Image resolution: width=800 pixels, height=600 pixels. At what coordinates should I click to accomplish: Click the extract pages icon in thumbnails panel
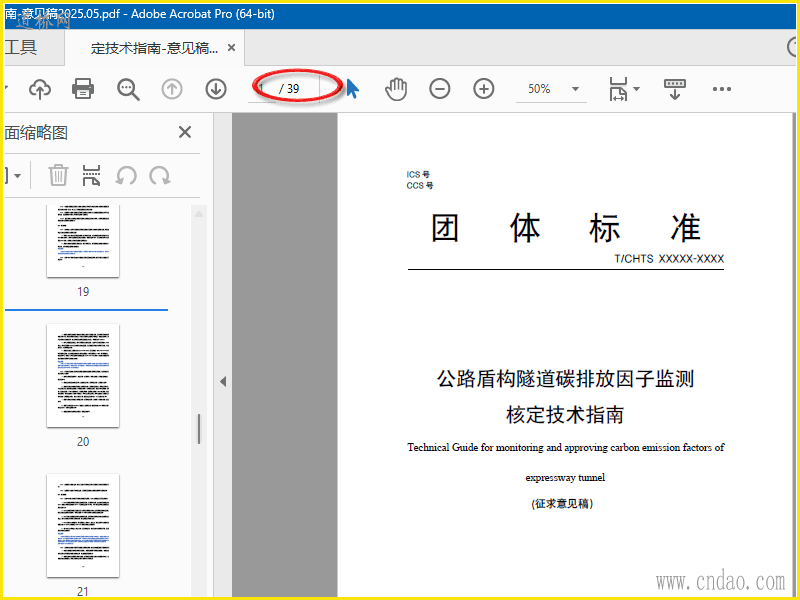[92, 175]
